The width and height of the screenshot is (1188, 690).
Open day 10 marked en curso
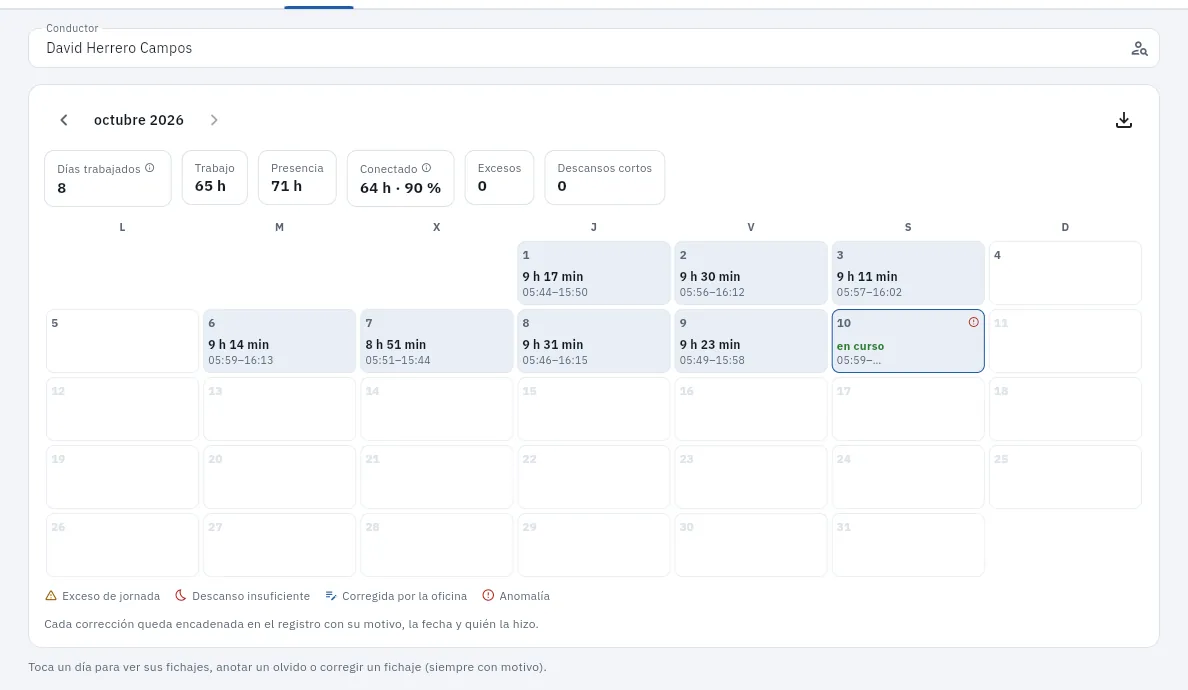click(908, 341)
